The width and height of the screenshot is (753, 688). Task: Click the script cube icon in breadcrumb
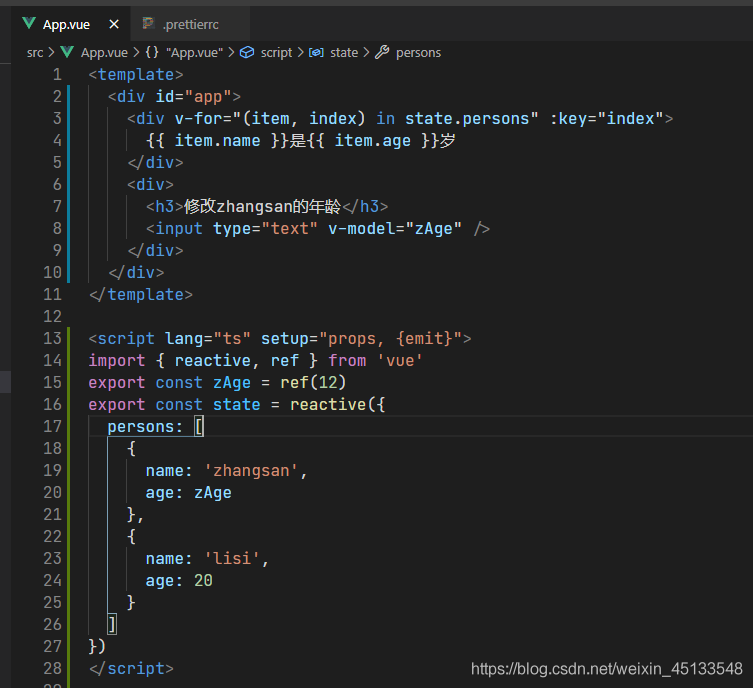[x=247, y=52]
